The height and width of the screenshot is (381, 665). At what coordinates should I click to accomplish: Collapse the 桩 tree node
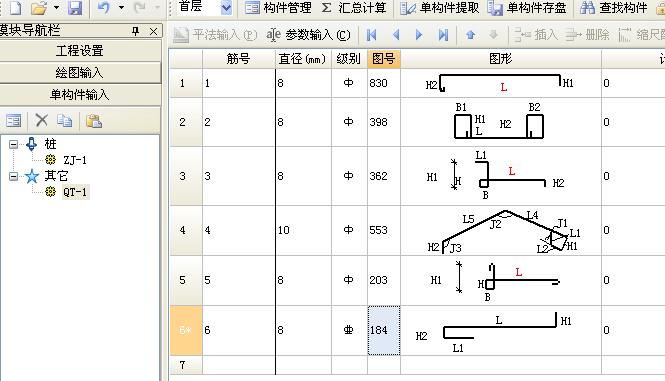pyautogui.click(x=14, y=144)
